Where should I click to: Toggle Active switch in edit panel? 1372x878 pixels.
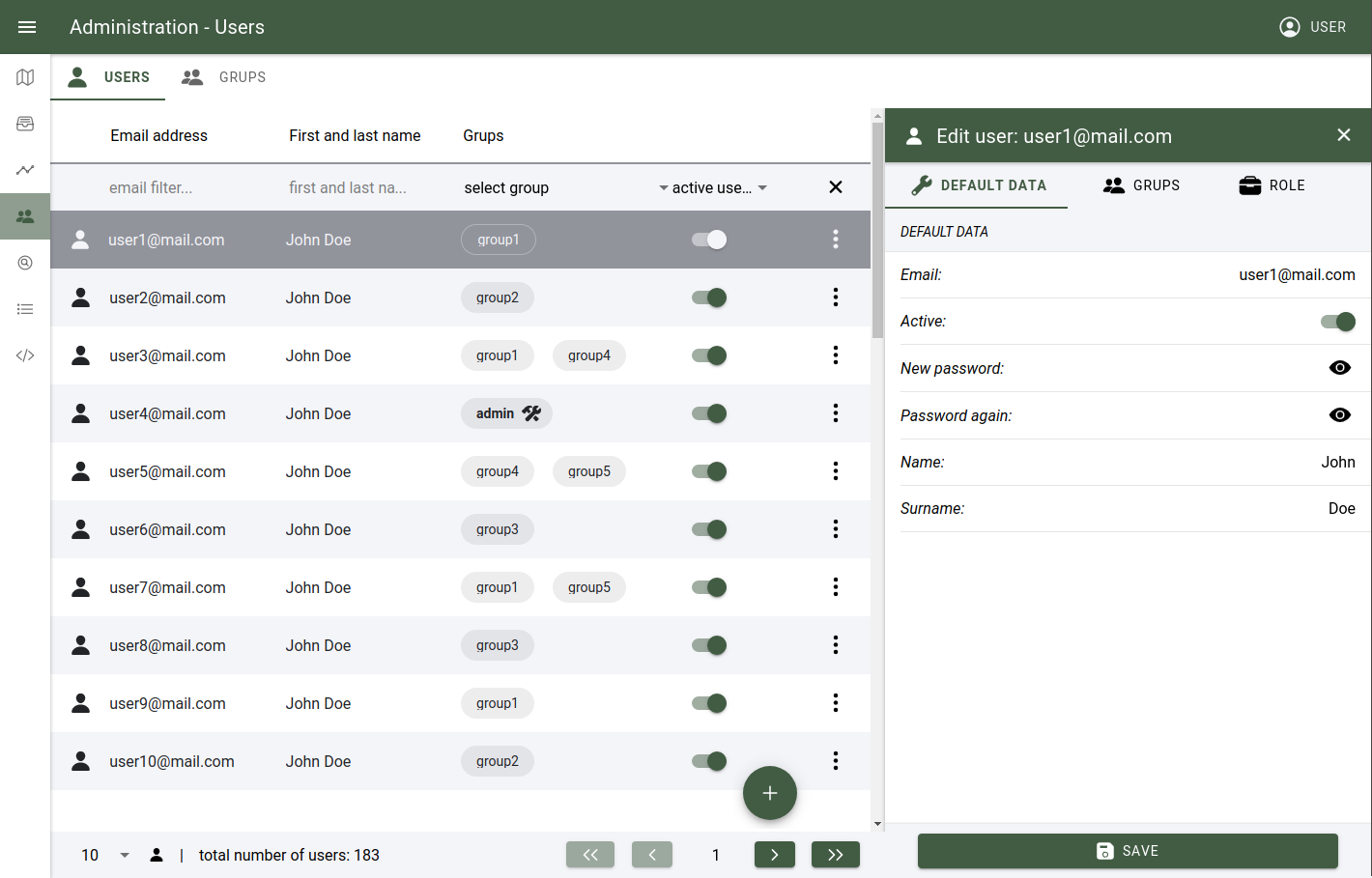(1338, 322)
